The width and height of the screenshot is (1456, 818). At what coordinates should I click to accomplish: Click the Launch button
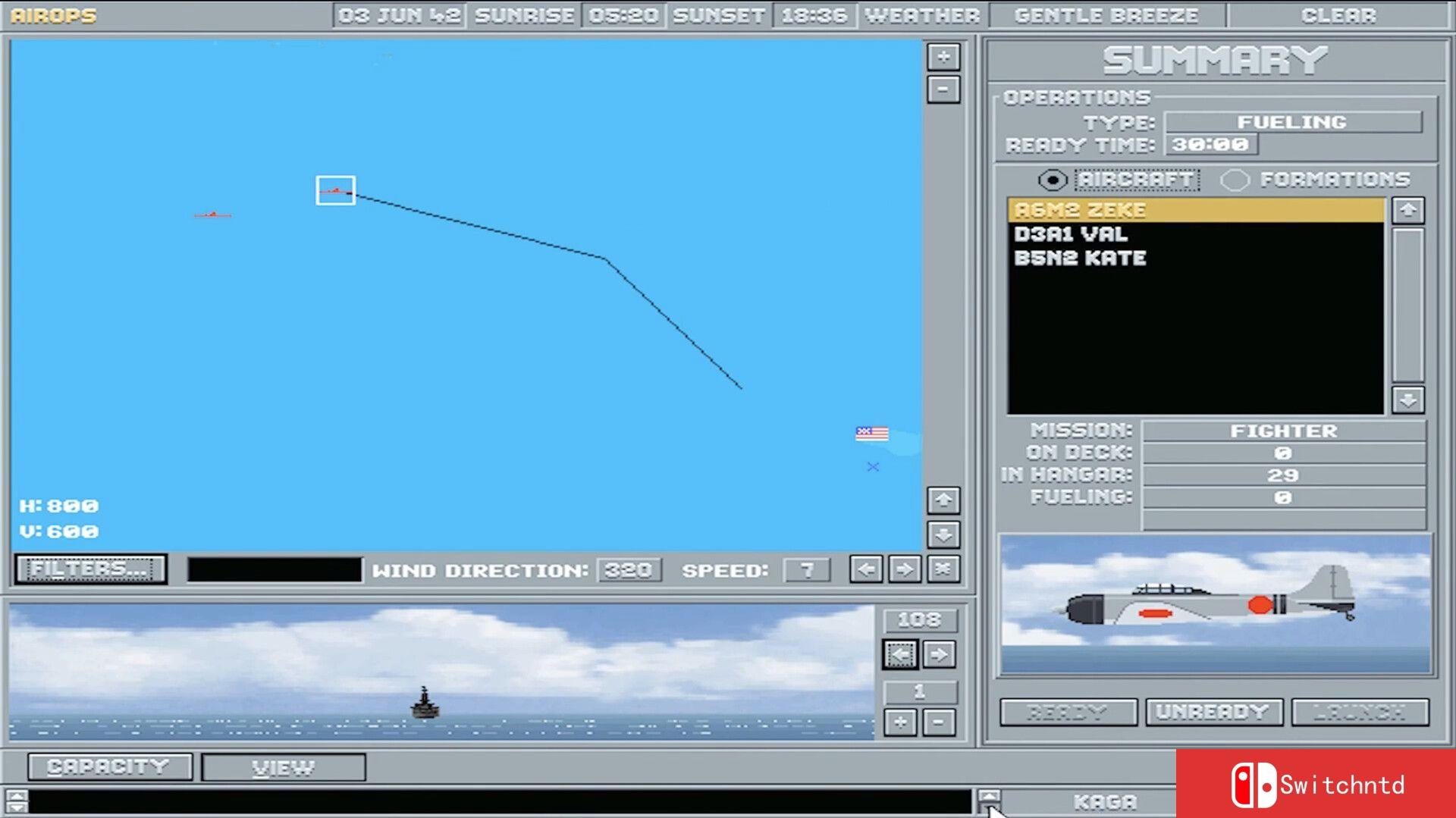1360,712
